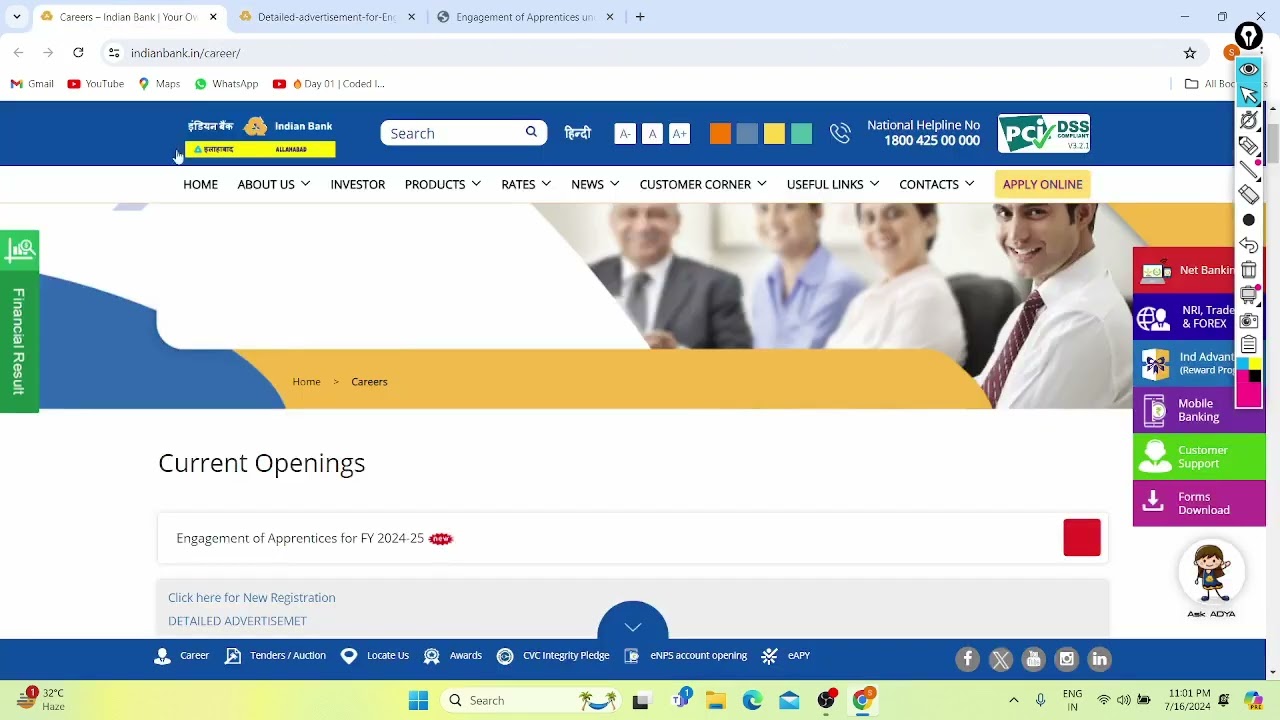
Task: Open the DETAILED ADVERTISEMET link
Action: (237, 621)
